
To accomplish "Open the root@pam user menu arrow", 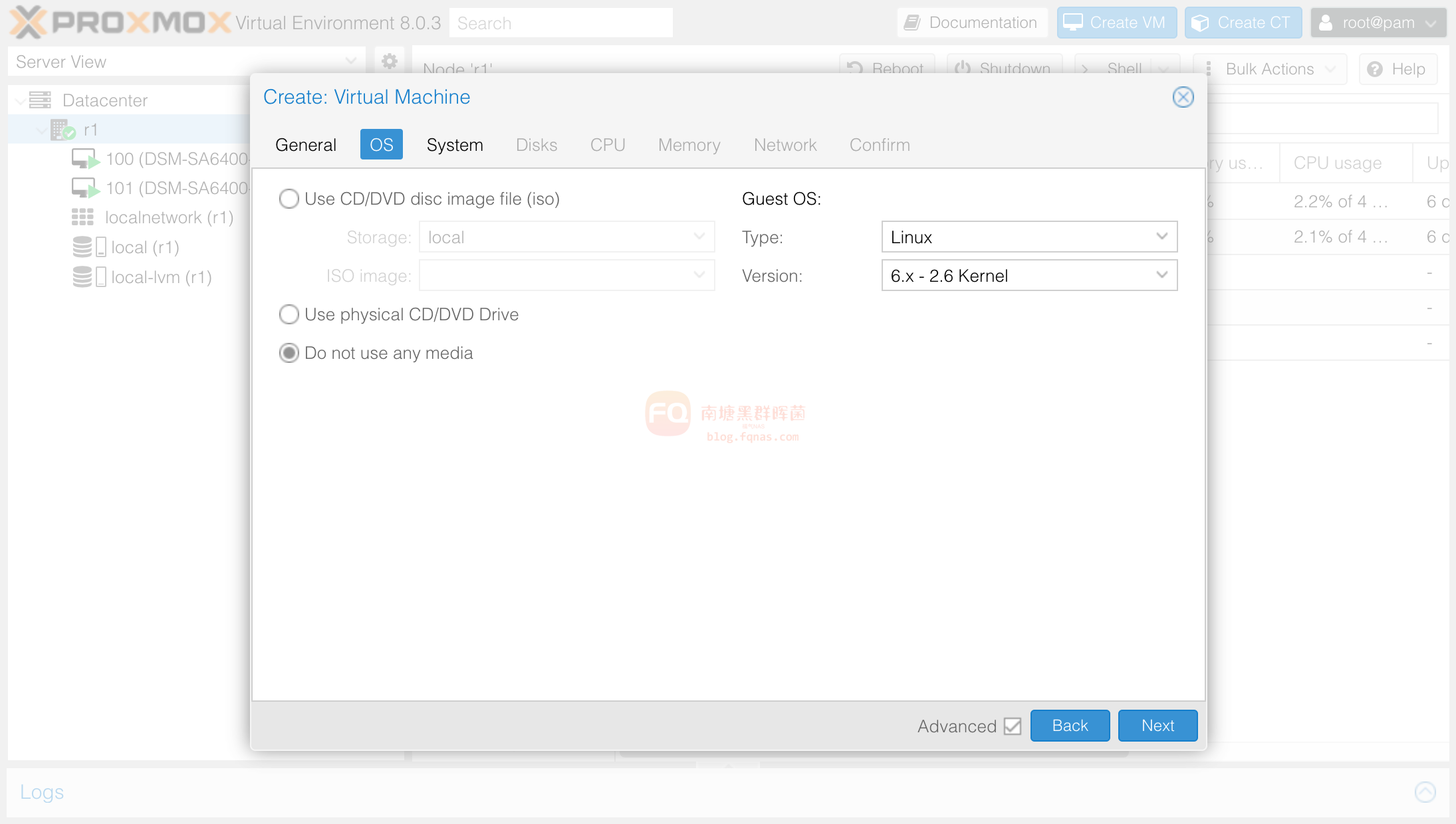I will (1431, 24).
